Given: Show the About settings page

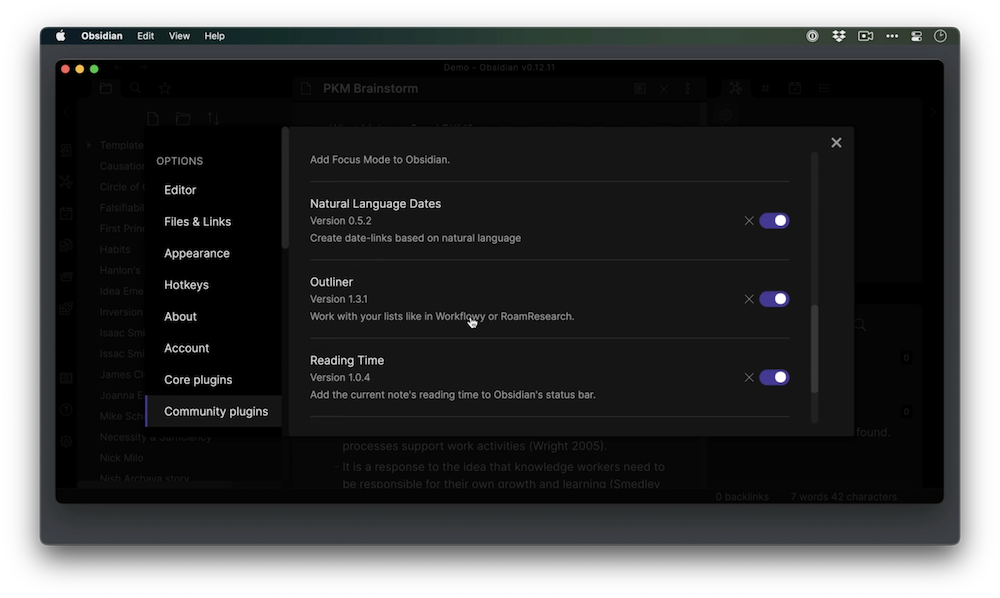Looking at the screenshot, I should (214, 317).
